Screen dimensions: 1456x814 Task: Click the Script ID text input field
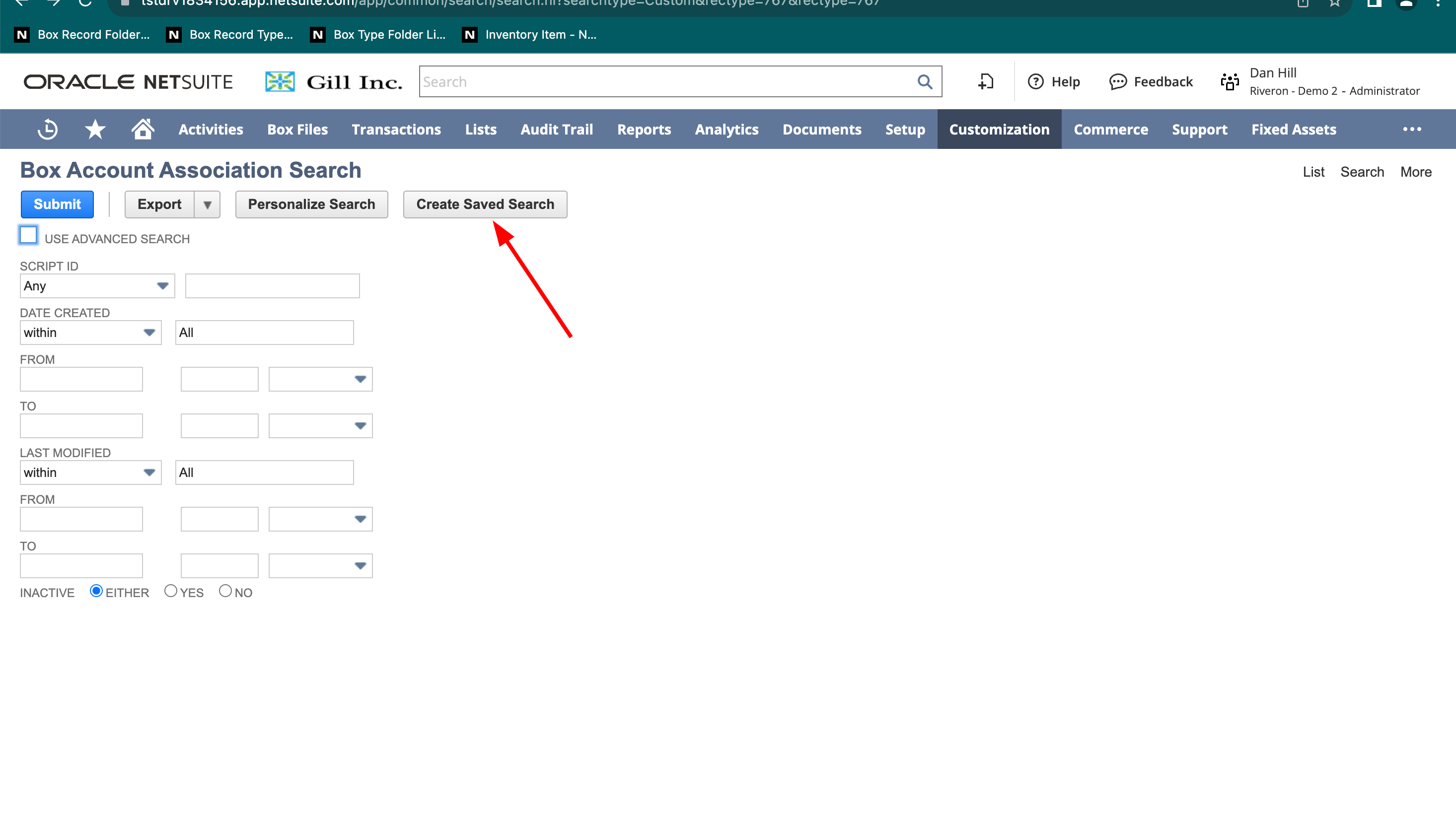click(273, 286)
